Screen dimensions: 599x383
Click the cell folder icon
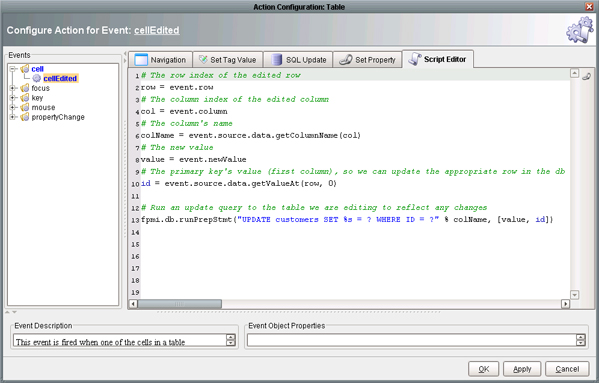coord(25,69)
